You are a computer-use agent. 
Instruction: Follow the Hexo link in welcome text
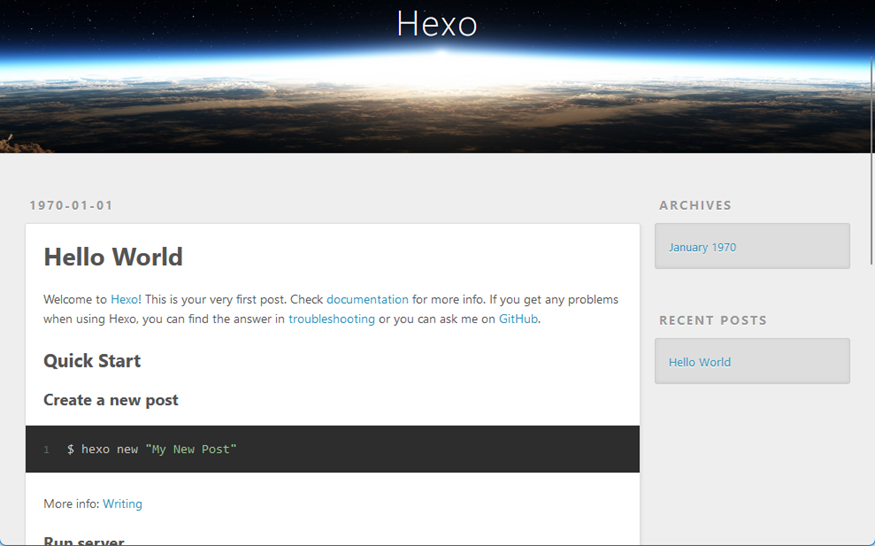click(x=125, y=299)
